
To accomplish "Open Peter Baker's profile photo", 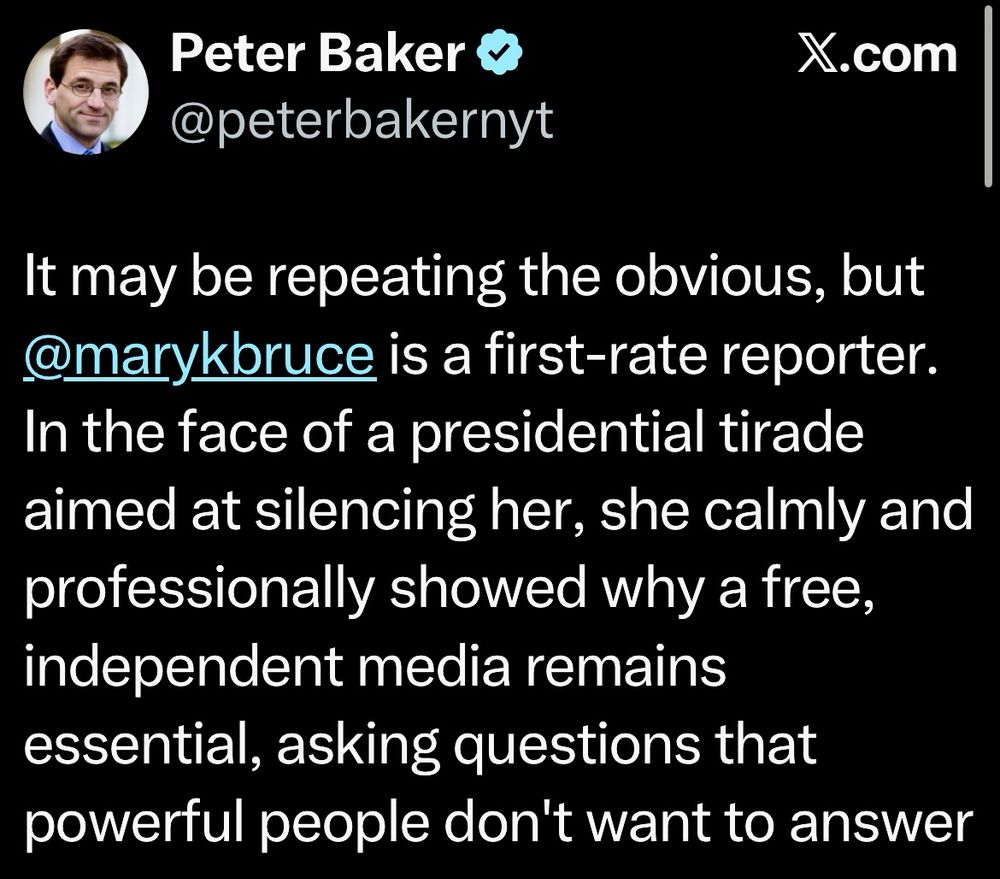I will [86, 92].
